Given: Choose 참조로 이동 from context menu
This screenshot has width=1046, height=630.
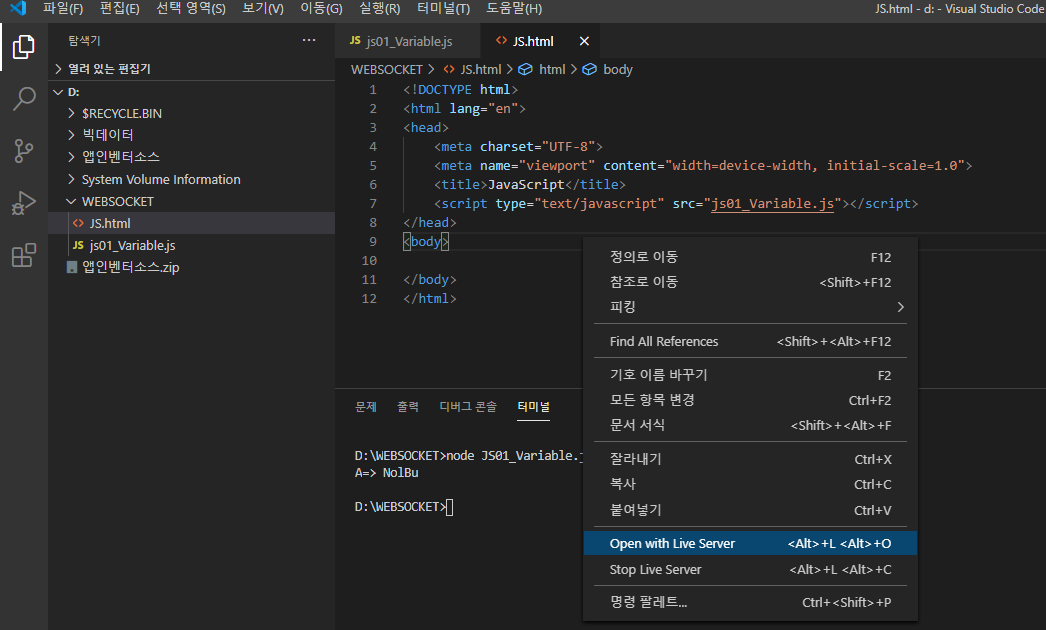Looking at the screenshot, I should tap(750, 282).
